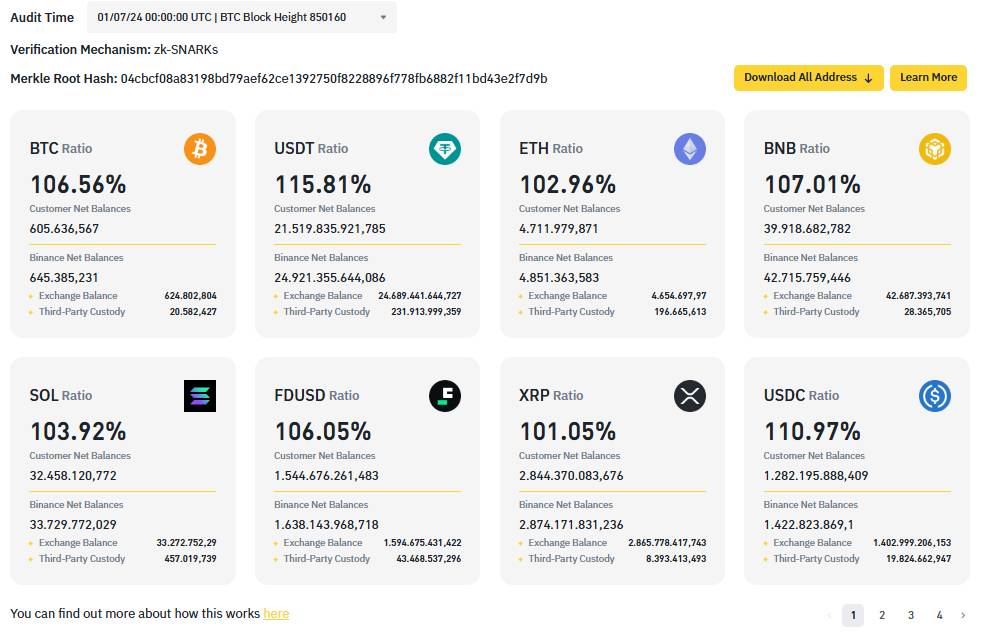Click the USDT ratio value 115.81%
Screen dimensions: 984x641
323,185
